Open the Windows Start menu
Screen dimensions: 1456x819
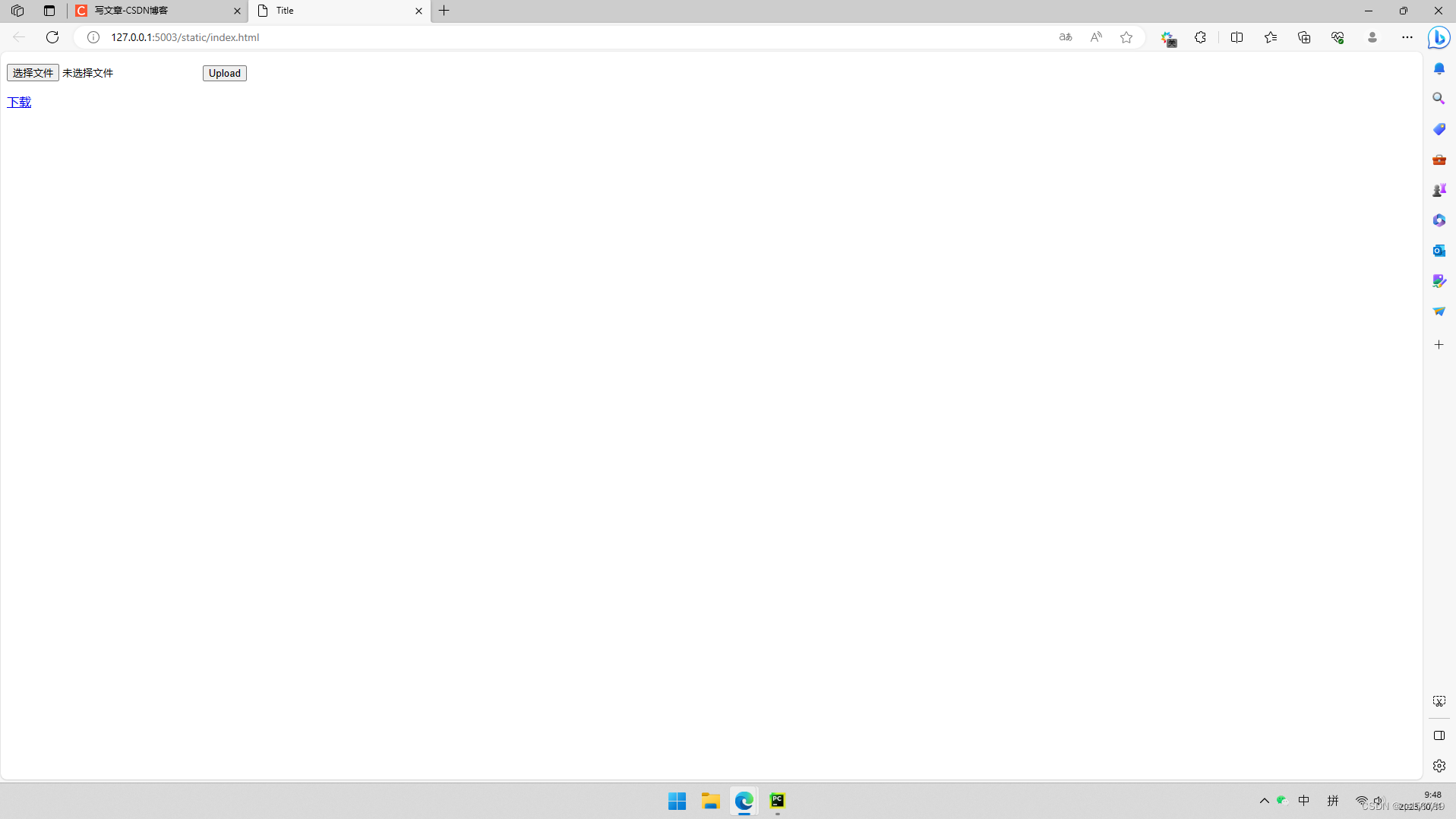[x=677, y=801]
